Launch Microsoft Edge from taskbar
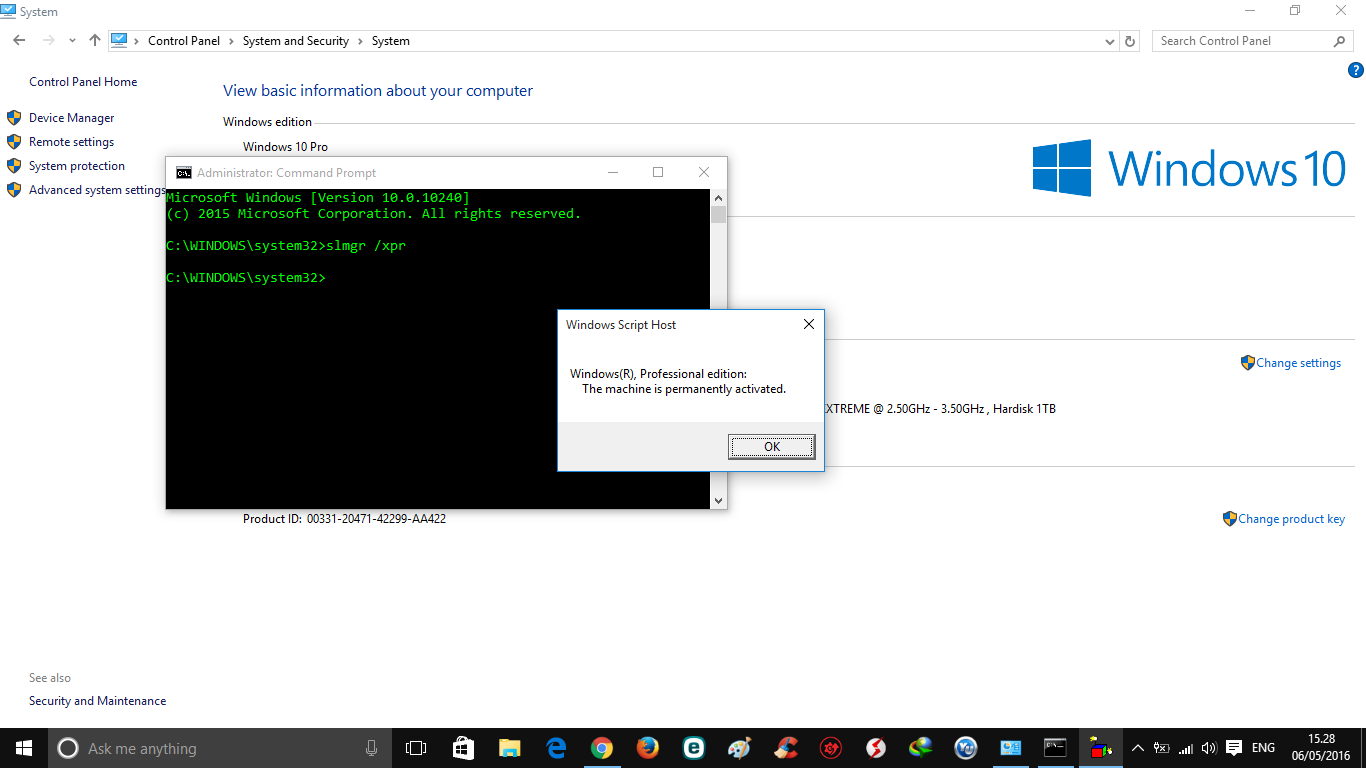The height and width of the screenshot is (768, 1366). tap(557, 748)
